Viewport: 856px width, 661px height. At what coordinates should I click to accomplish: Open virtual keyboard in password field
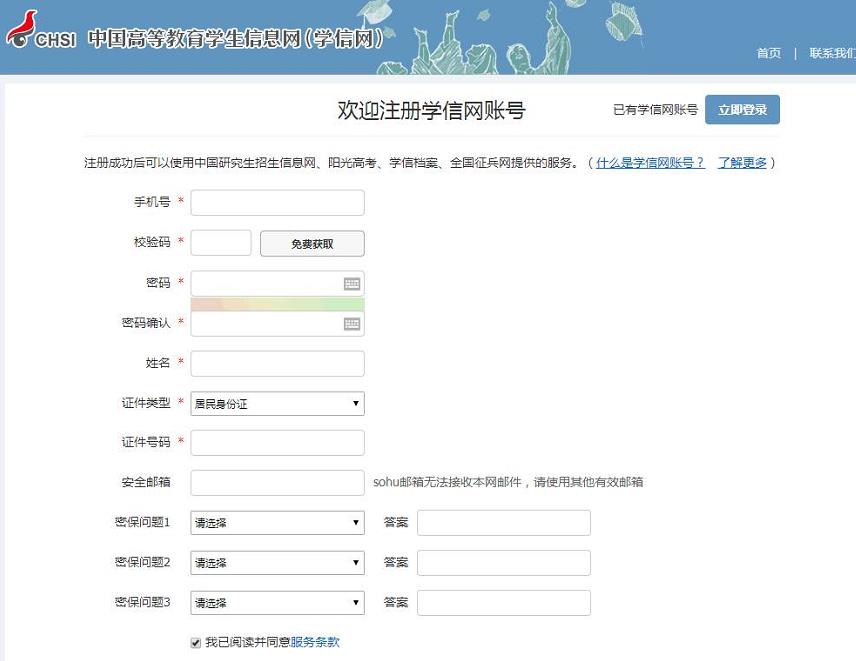(x=351, y=284)
